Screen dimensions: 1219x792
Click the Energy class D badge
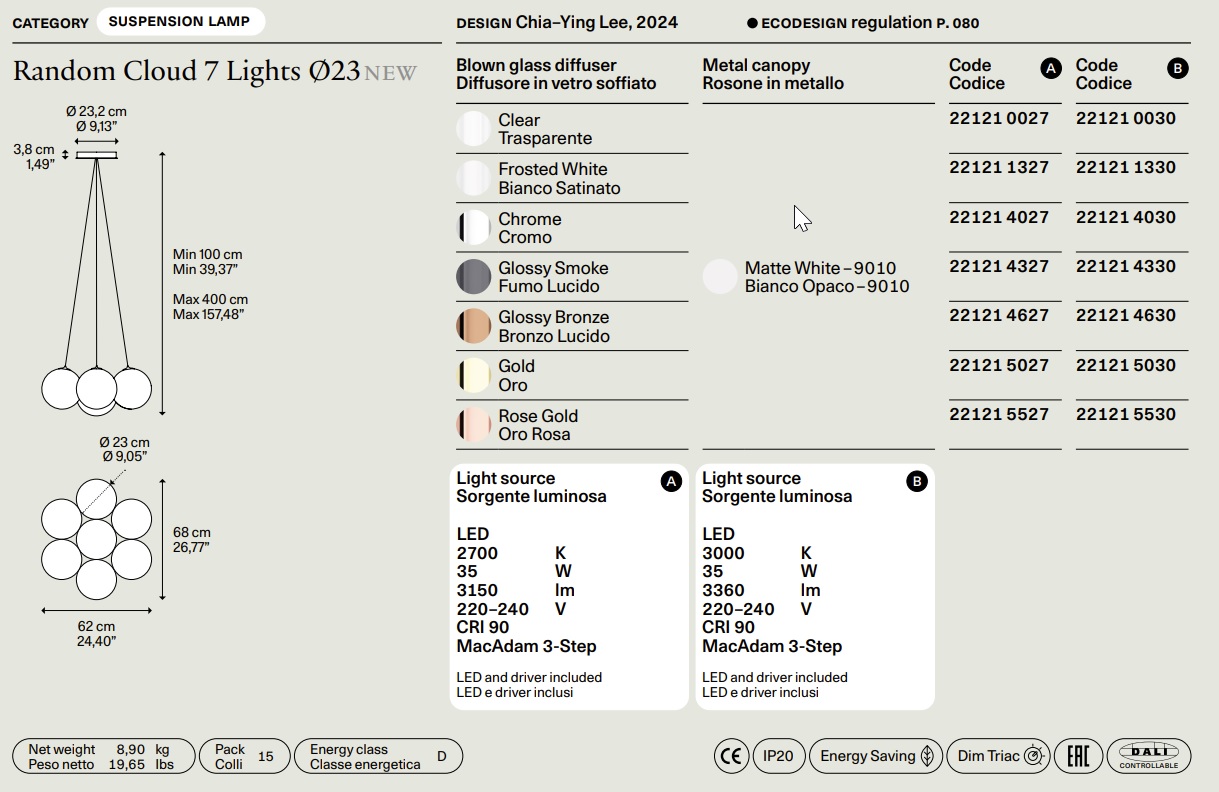[378, 757]
